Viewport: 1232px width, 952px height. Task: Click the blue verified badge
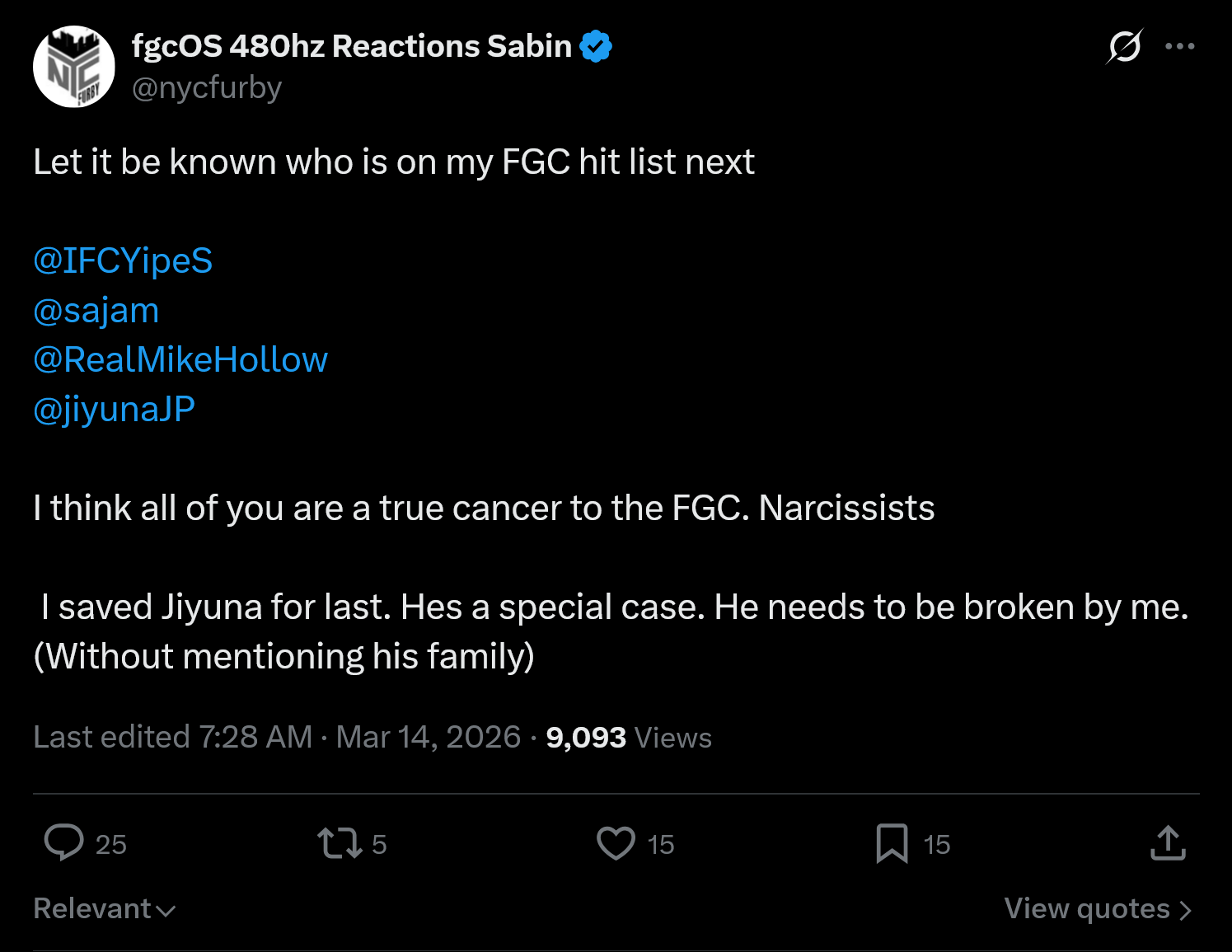596,46
